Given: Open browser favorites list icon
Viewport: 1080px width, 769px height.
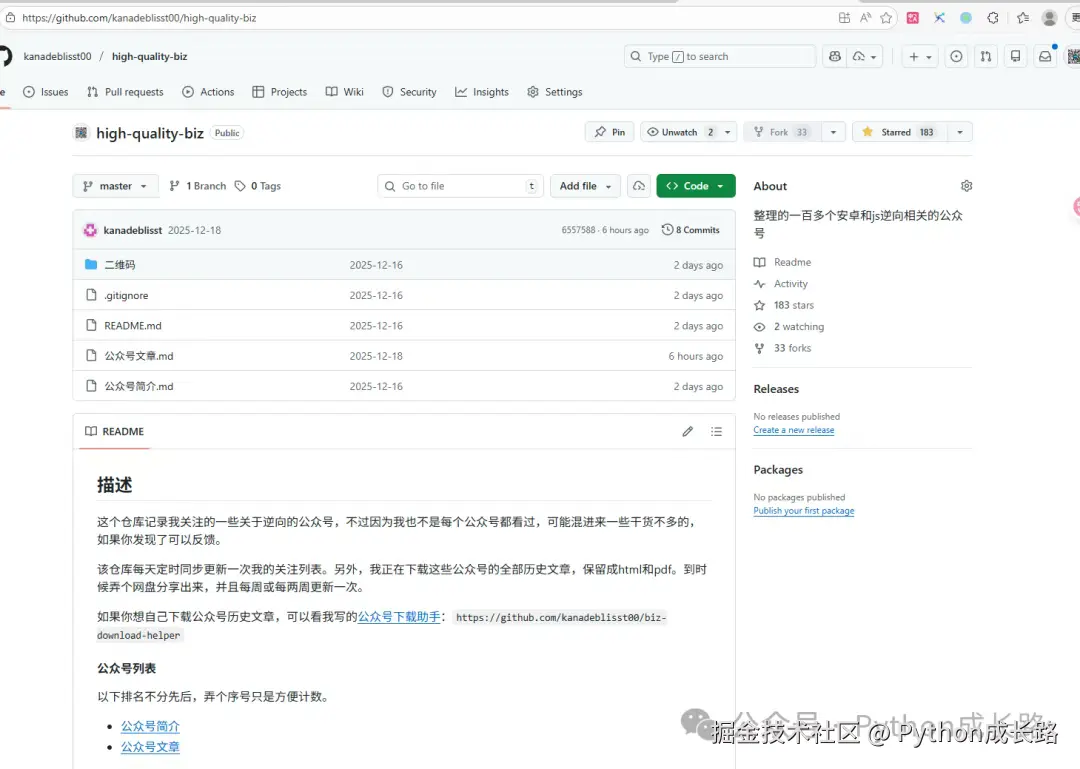Looking at the screenshot, I should point(1023,18).
